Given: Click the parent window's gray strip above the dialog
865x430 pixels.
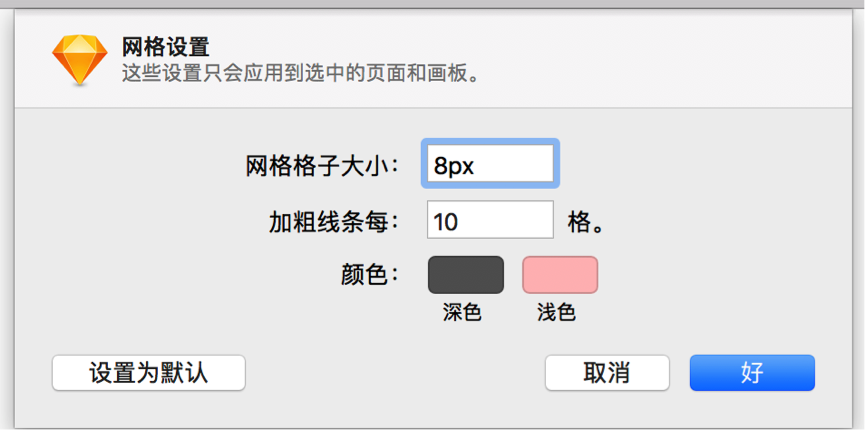Looking at the screenshot, I should point(432,3).
